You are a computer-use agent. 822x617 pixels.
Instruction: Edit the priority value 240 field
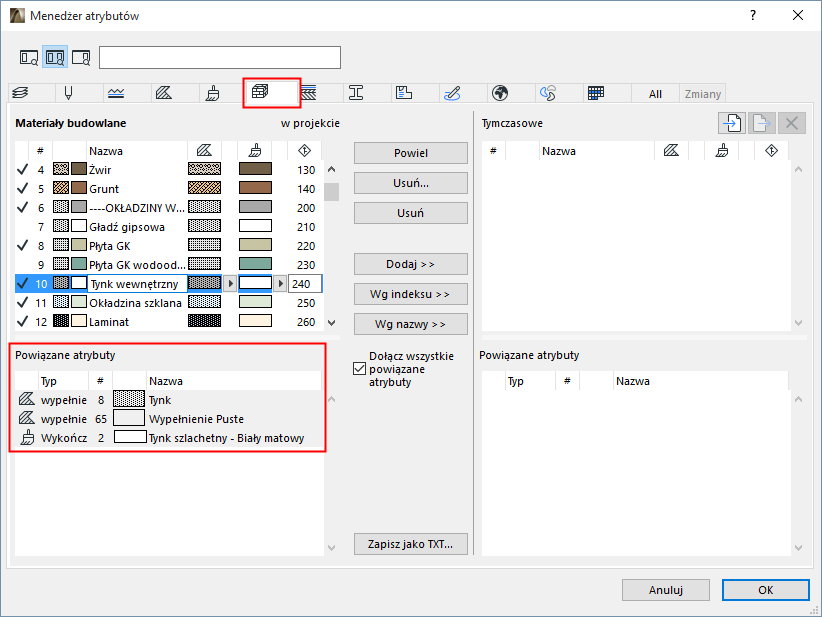[305, 284]
